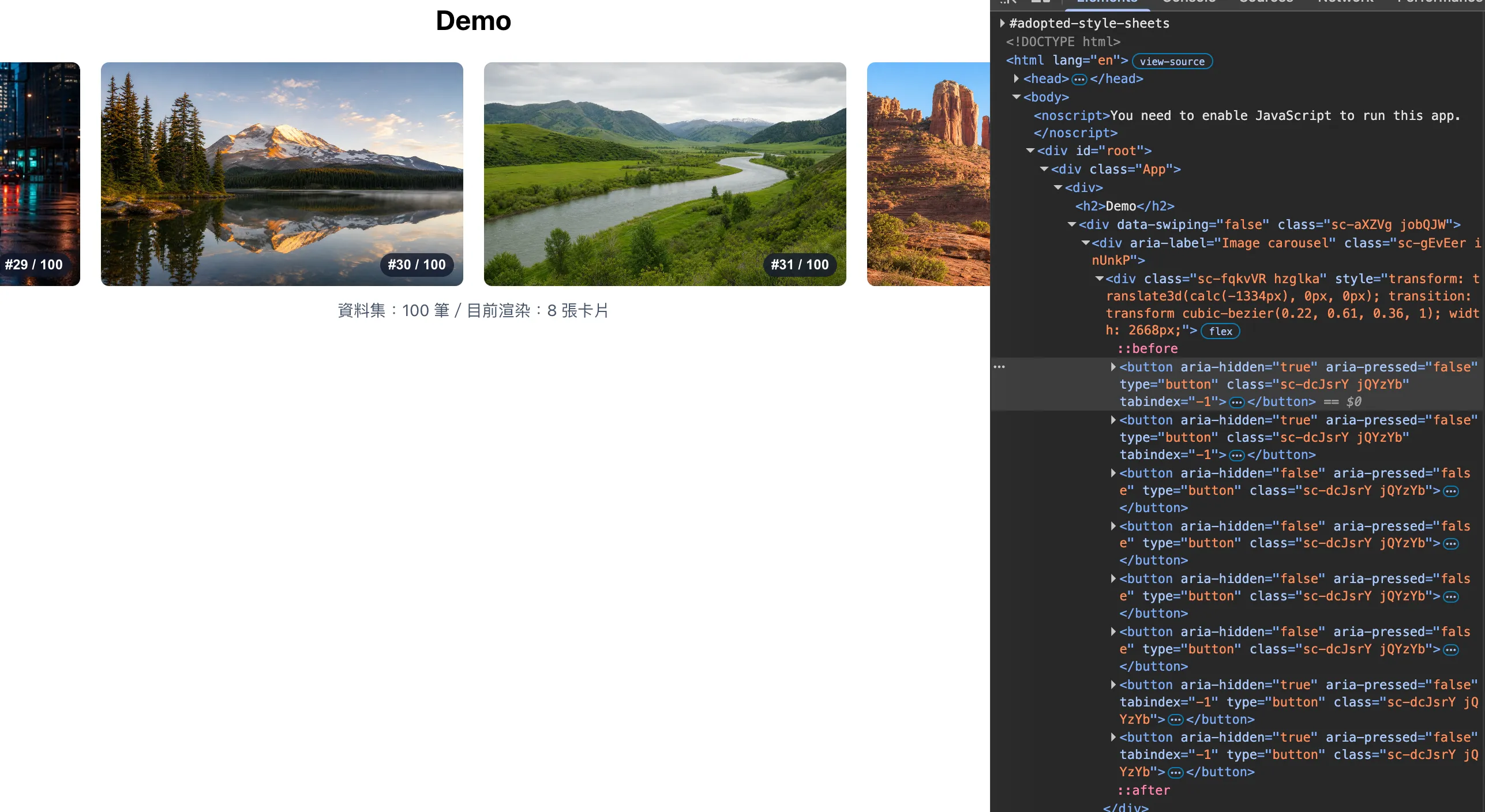
Task: Click the #29 / 100 city night card
Action: 40,174
